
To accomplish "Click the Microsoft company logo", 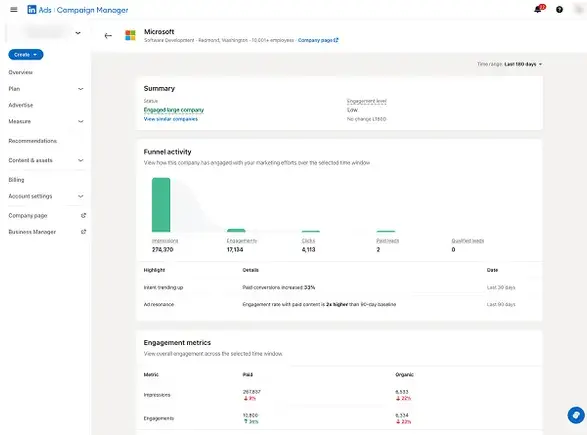I will click(x=130, y=36).
